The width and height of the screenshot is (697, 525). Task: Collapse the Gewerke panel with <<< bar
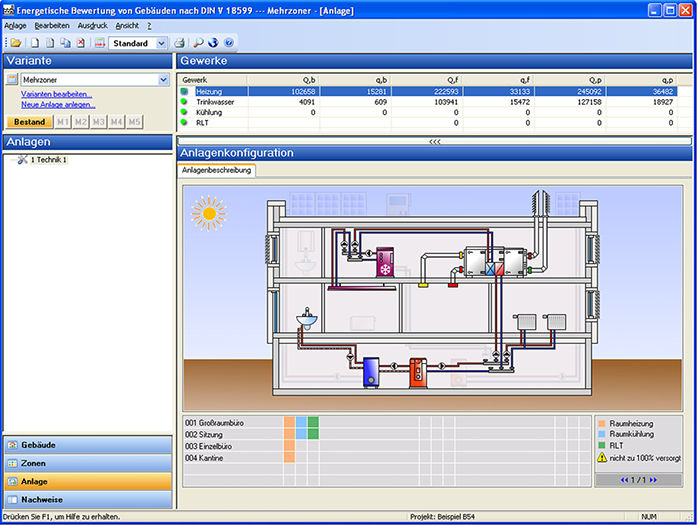pyautogui.click(x=434, y=142)
